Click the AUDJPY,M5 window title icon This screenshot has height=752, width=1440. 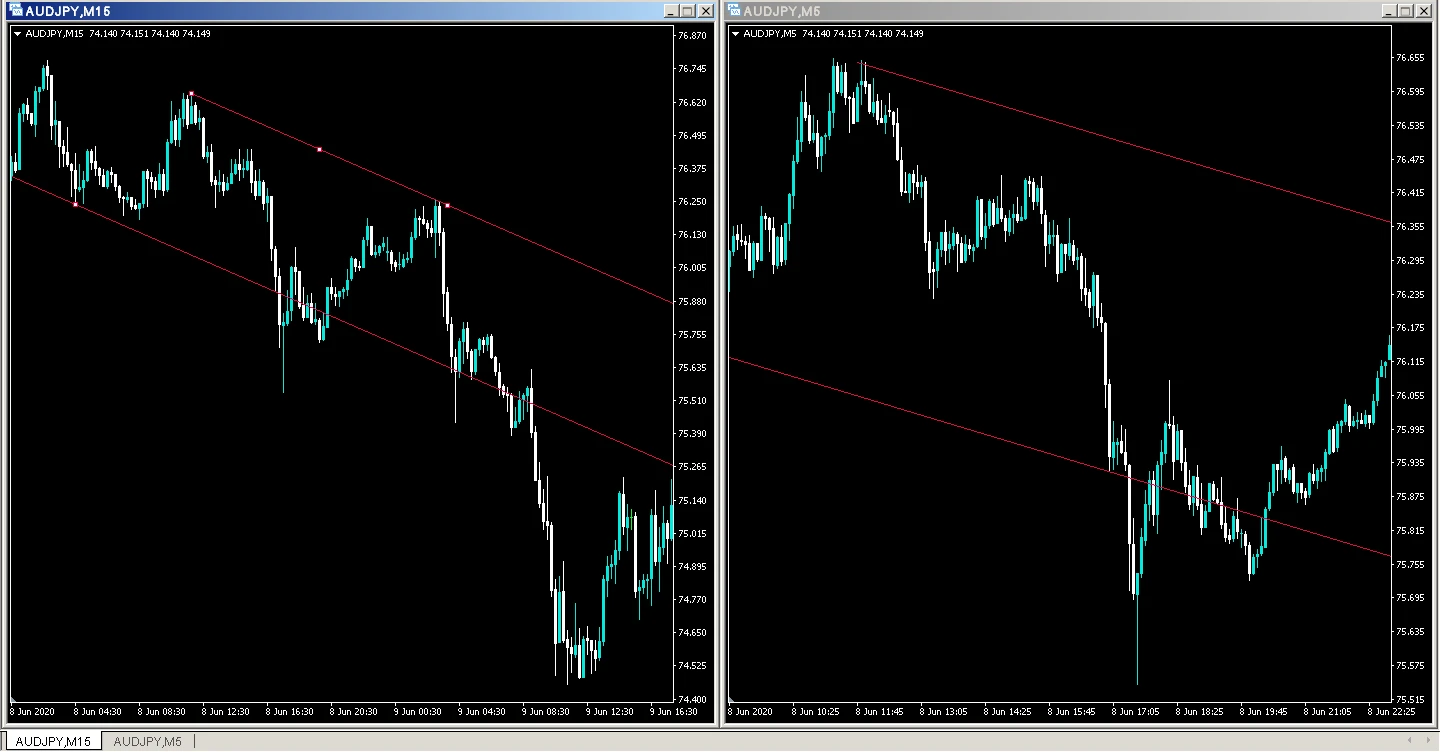click(734, 11)
